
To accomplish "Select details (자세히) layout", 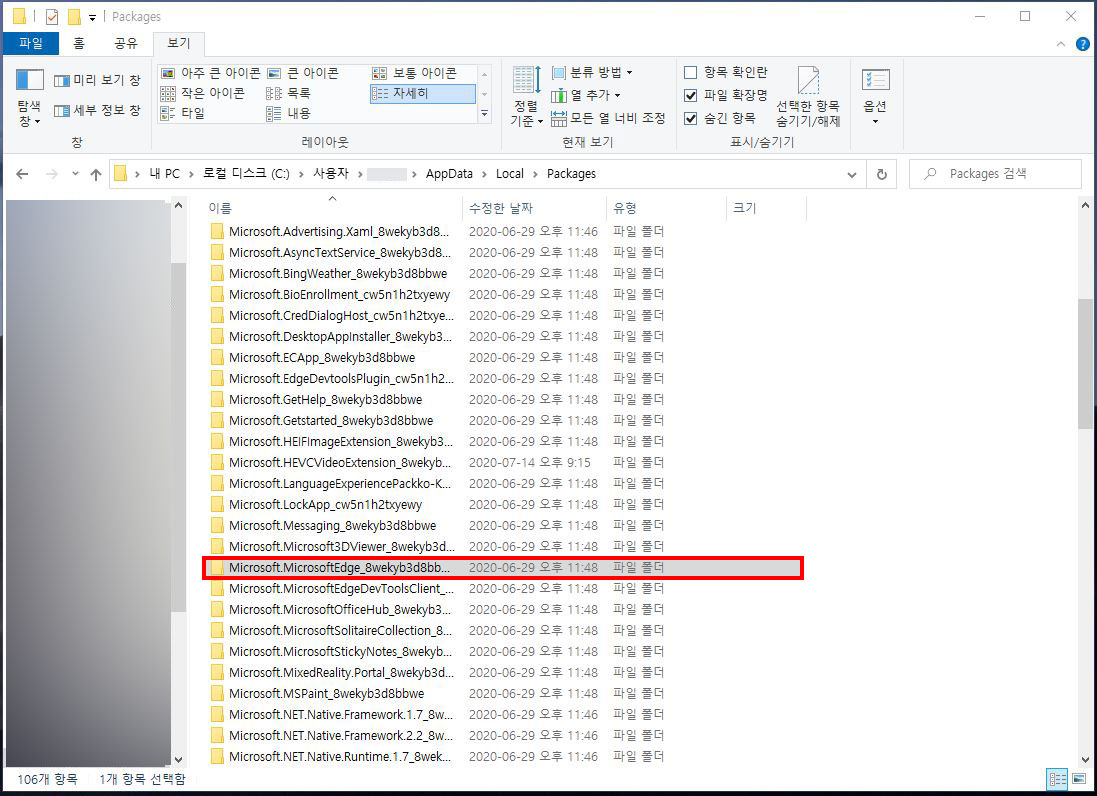I will [423, 93].
